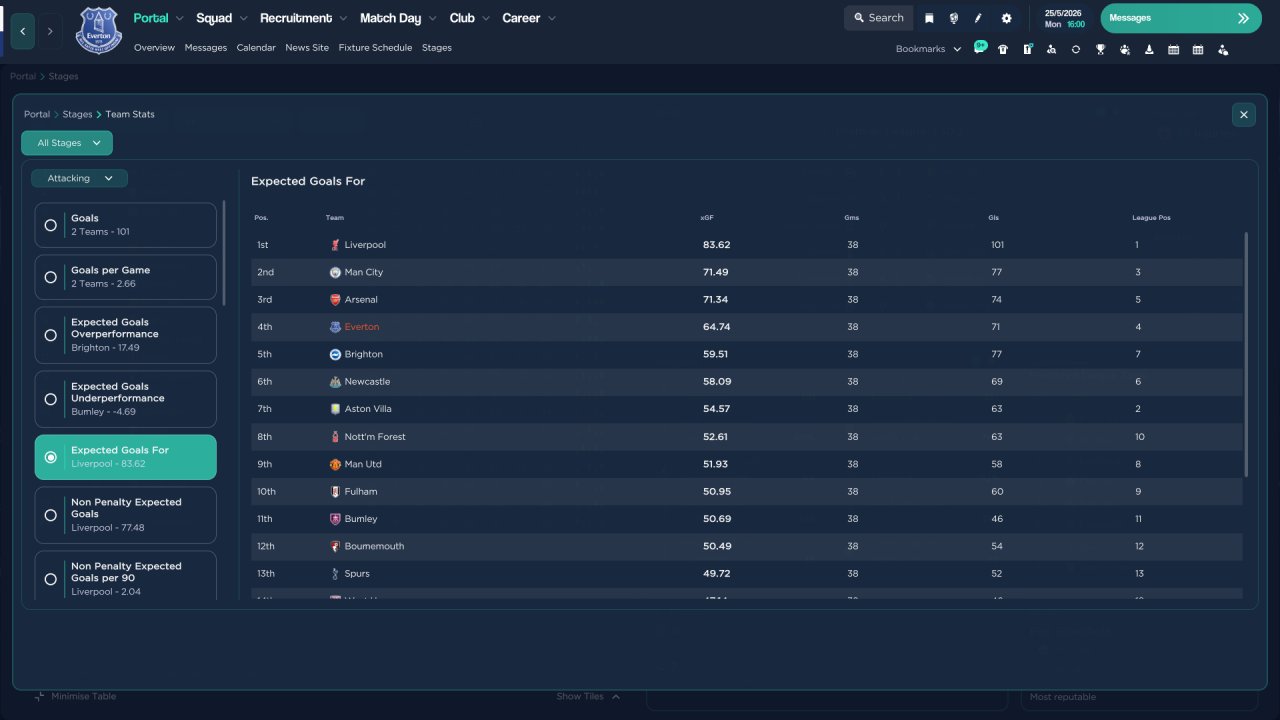This screenshot has height=720, width=1280.
Task: Sort table by Gls column header
Action: tap(993, 218)
